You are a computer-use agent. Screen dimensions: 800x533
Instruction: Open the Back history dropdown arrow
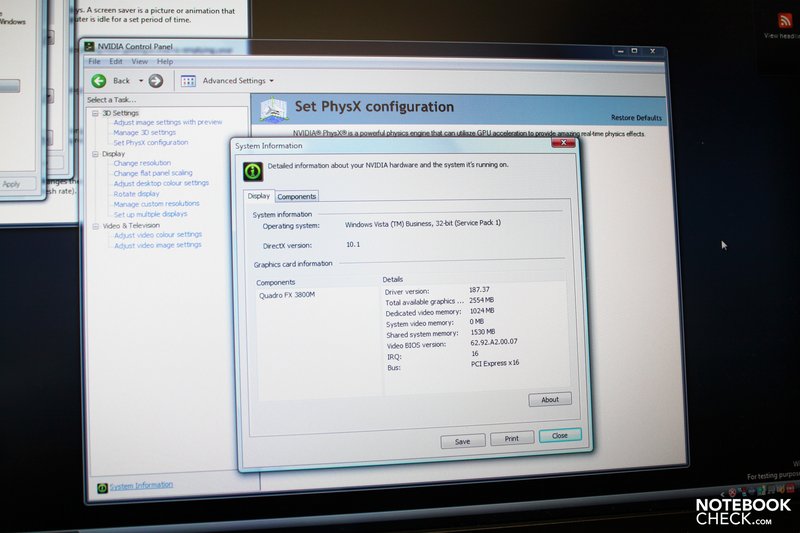click(x=141, y=81)
